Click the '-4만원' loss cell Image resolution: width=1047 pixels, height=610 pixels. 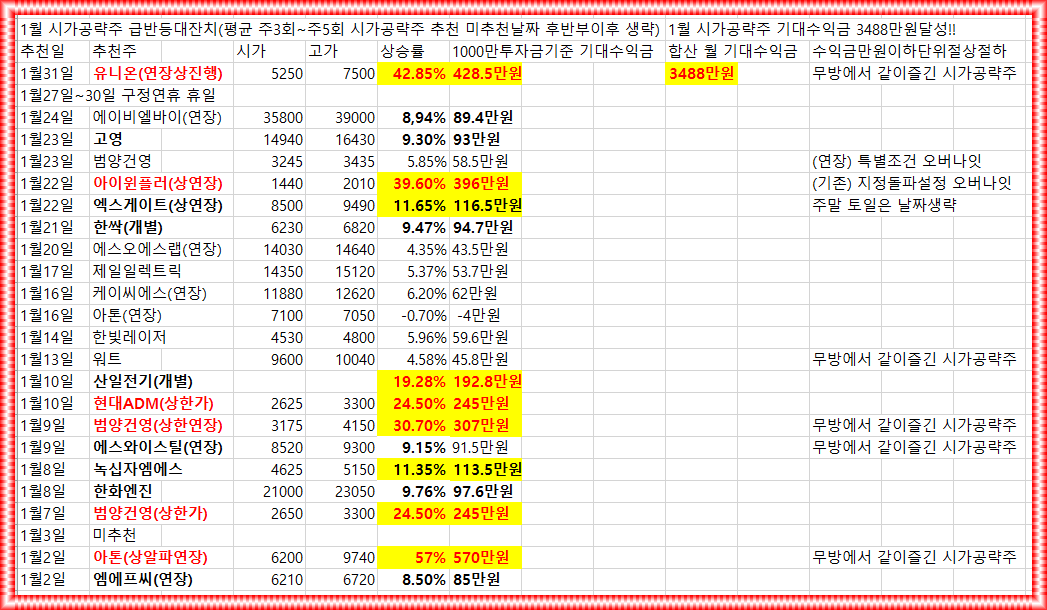click(478, 316)
